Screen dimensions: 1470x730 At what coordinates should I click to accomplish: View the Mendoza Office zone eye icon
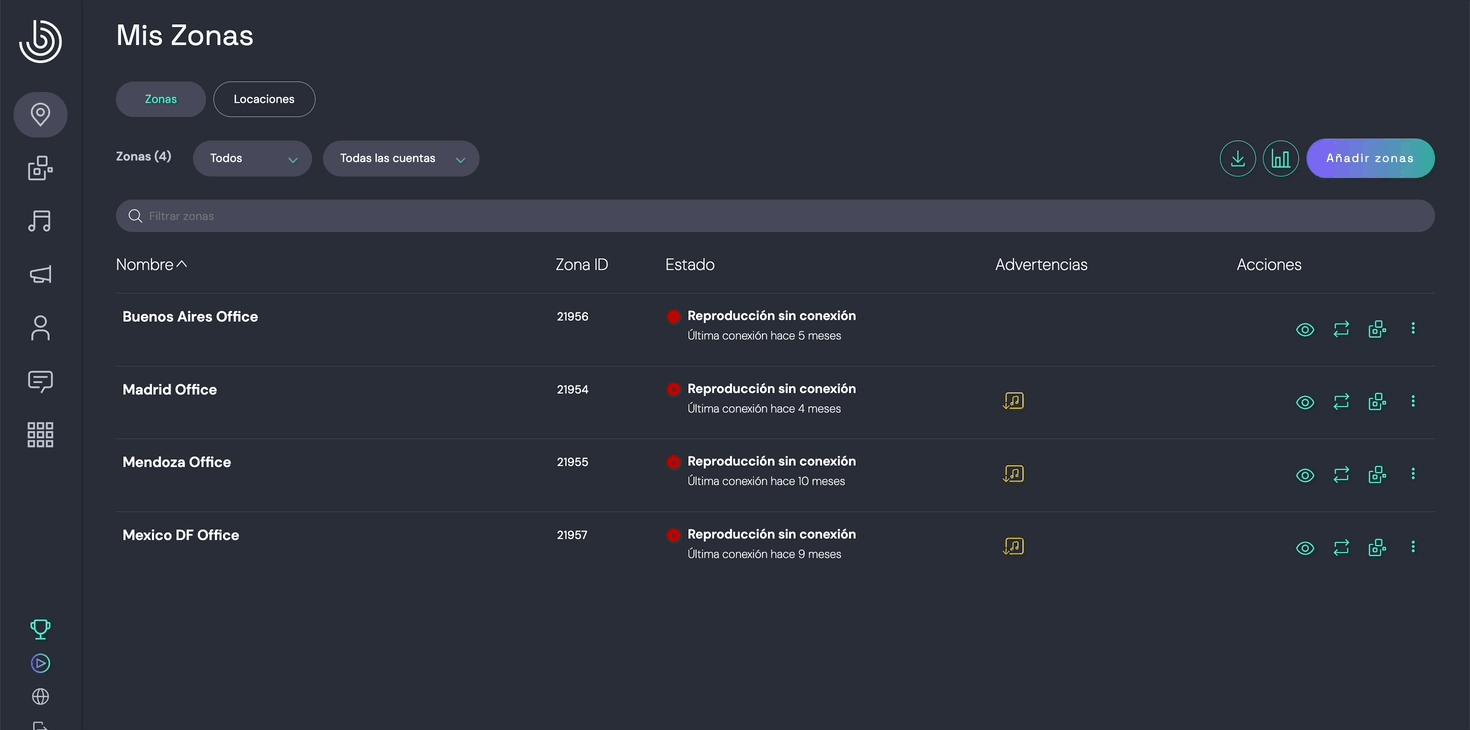pos(1305,475)
